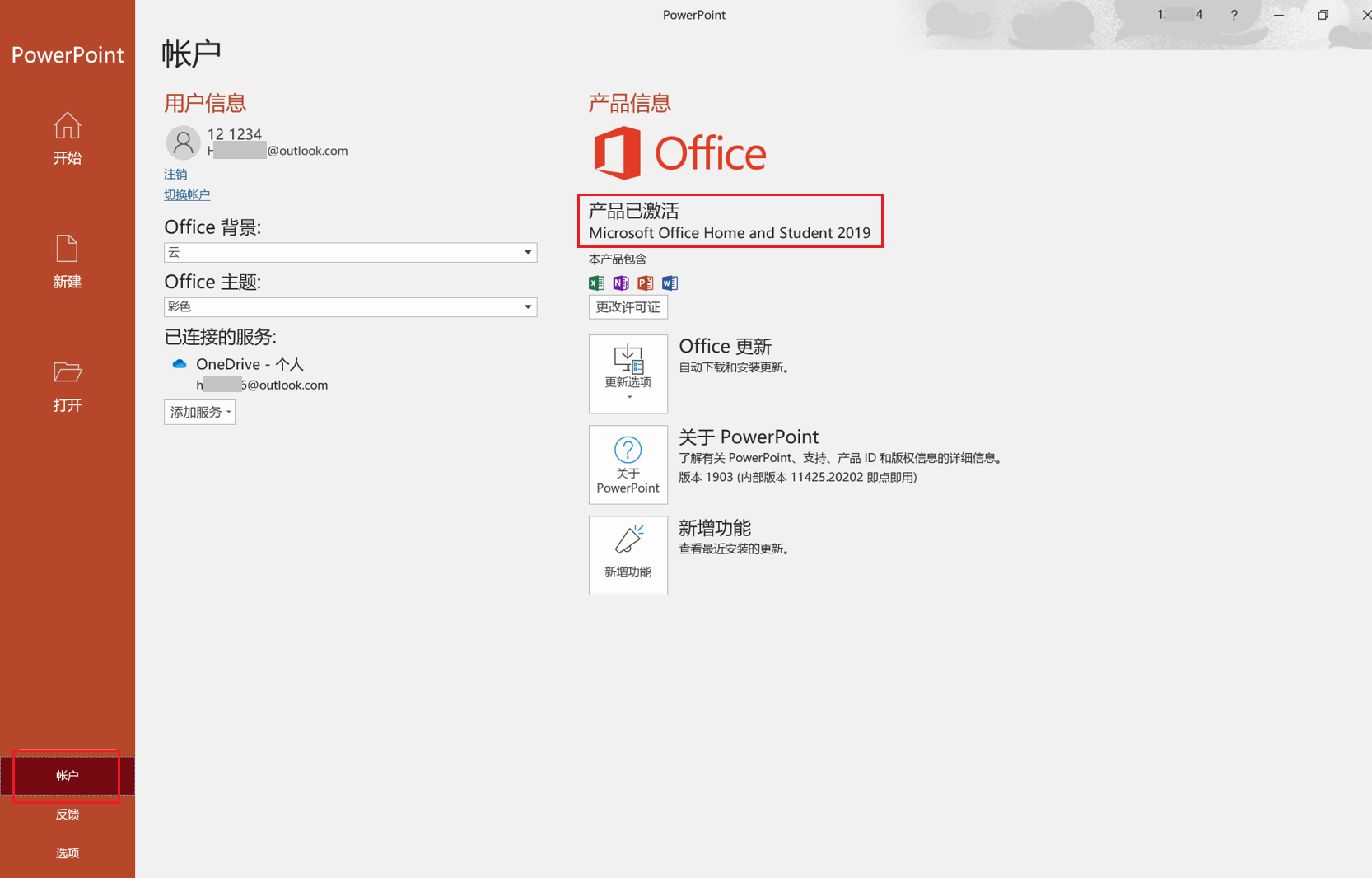Click the OneNote icon under 本产品包含
The height and width of the screenshot is (878, 1372).
(620, 283)
